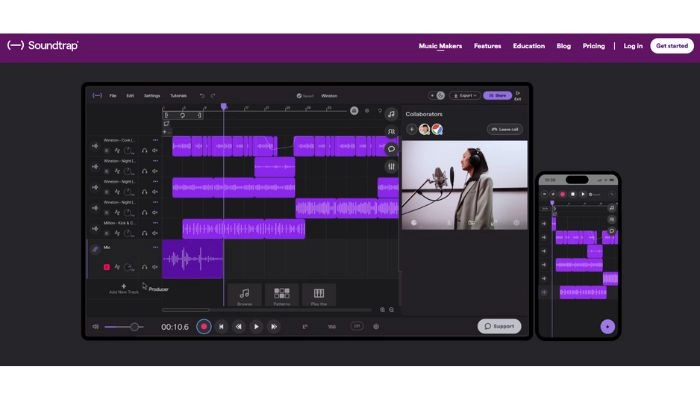Viewport: 700px width, 400px height.
Task: Open the Browse loops tile
Action: tap(245, 295)
